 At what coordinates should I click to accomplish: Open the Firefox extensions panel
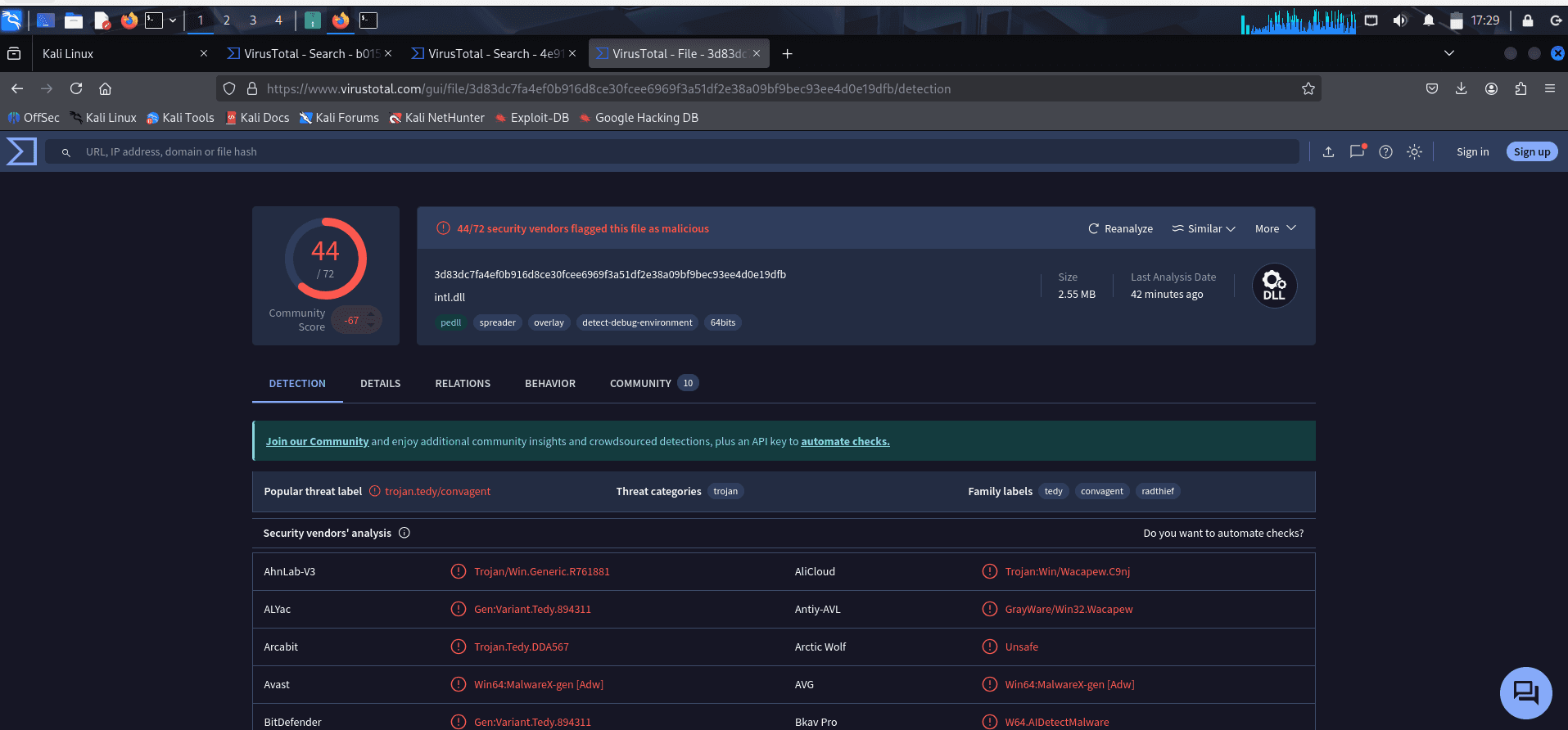pos(1521,88)
